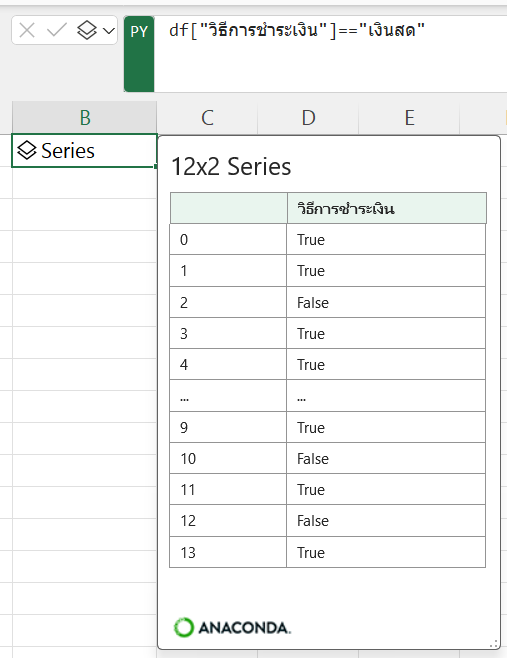Select column D header
The height and width of the screenshot is (658, 507).
point(308,118)
